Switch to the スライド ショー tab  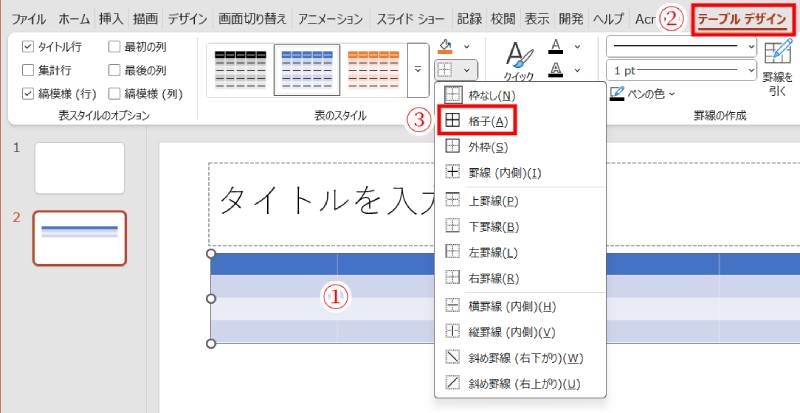(x=411, y=19)
